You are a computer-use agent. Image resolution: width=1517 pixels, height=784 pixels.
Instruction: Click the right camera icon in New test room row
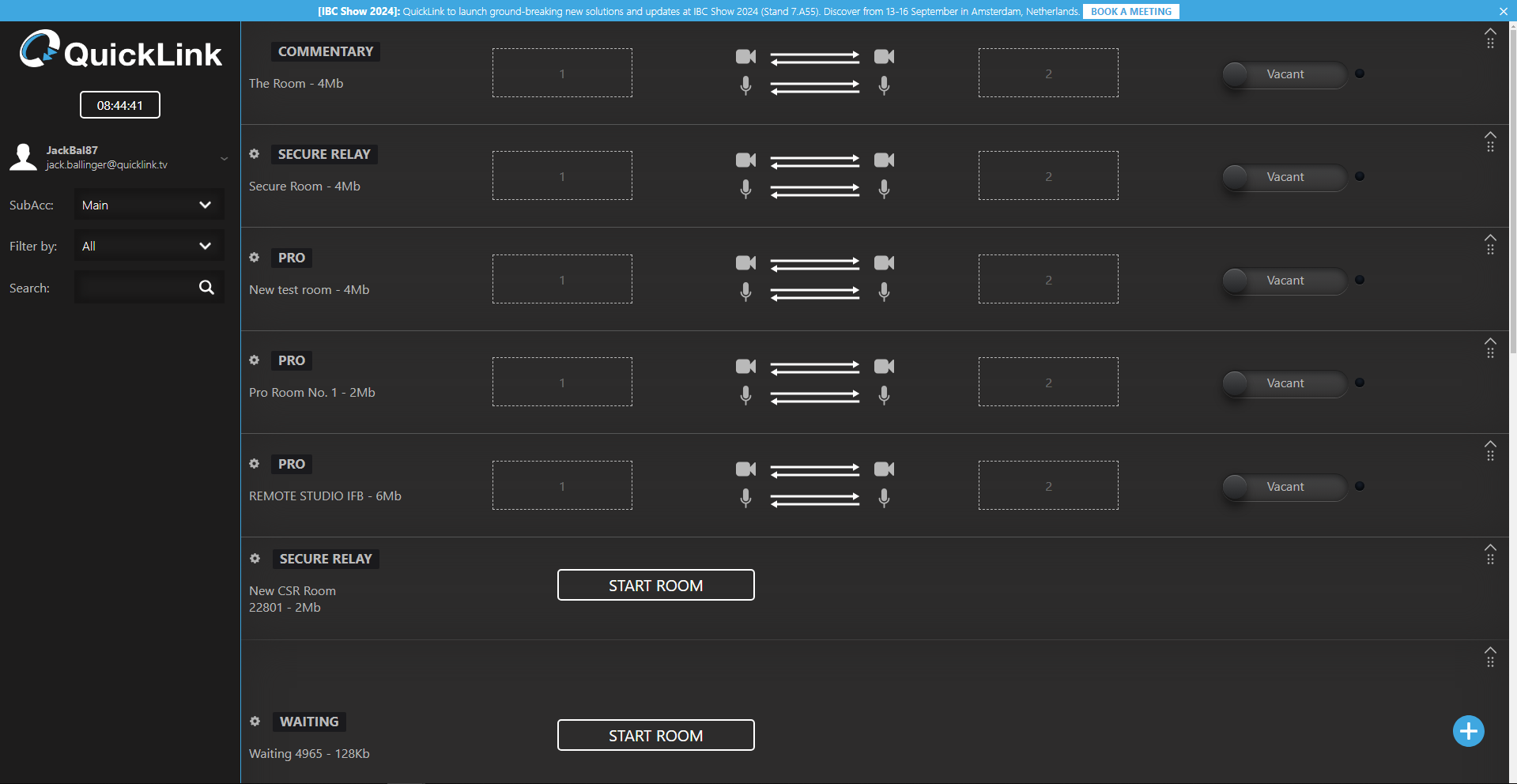coord(884,263)
